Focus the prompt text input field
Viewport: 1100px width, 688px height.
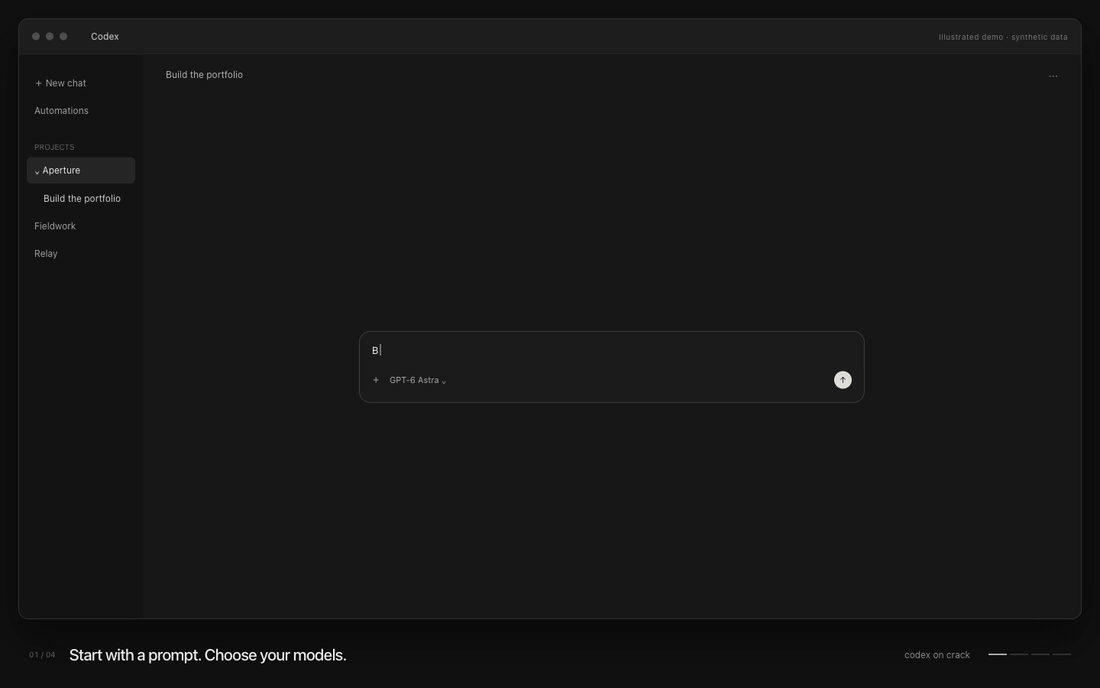[610, 350]
